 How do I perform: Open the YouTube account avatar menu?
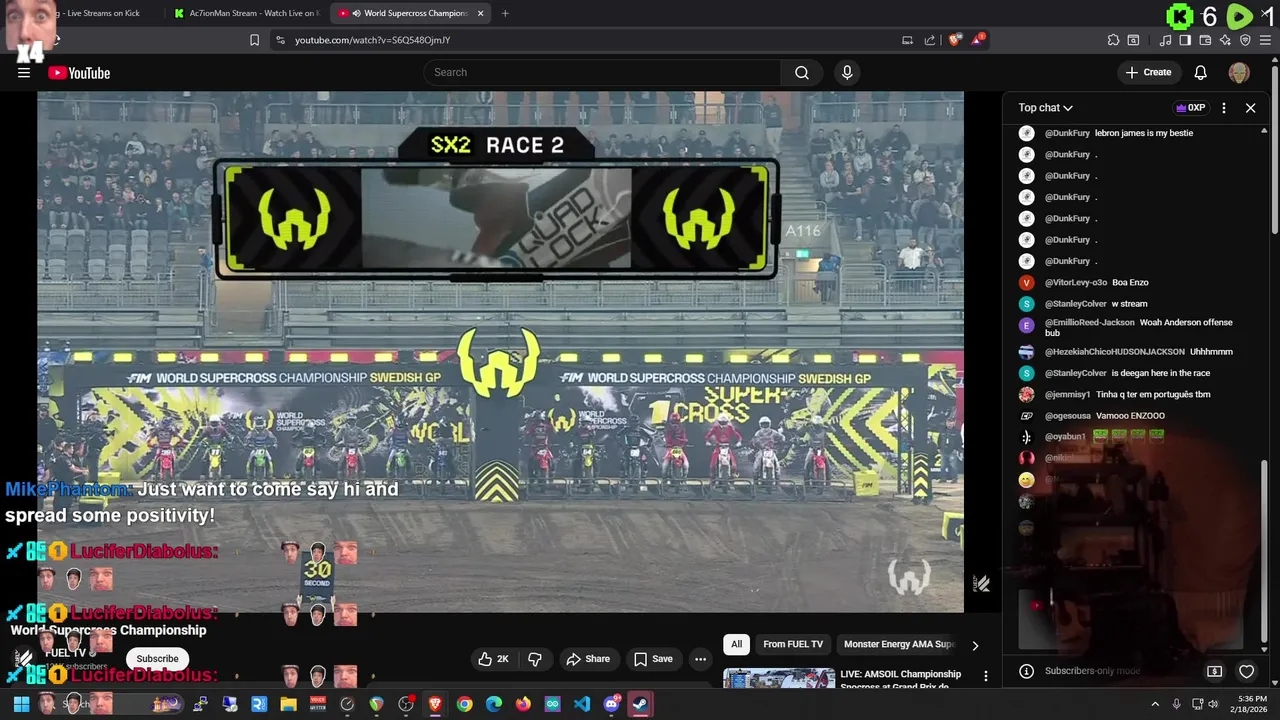[x=1239, y=72]
